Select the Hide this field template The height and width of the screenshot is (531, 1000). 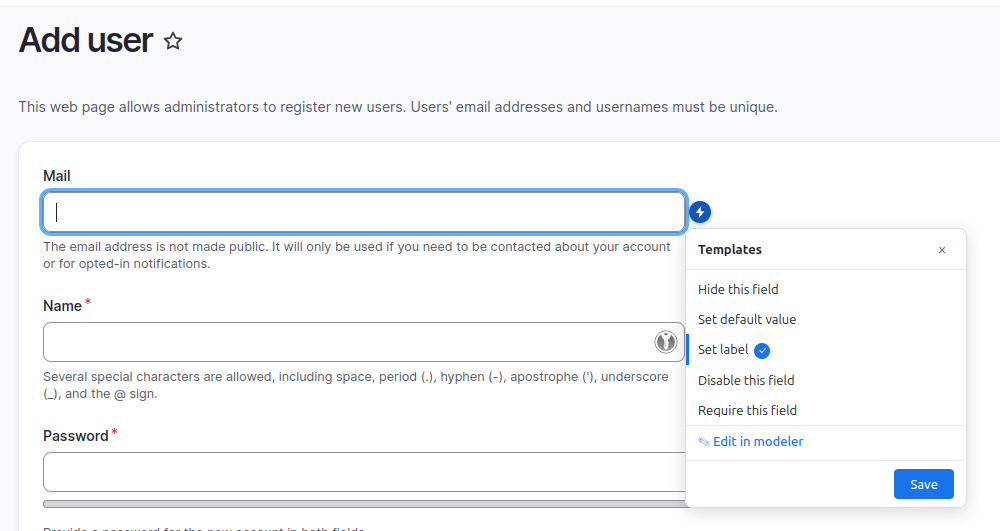[x=738, y=289]
